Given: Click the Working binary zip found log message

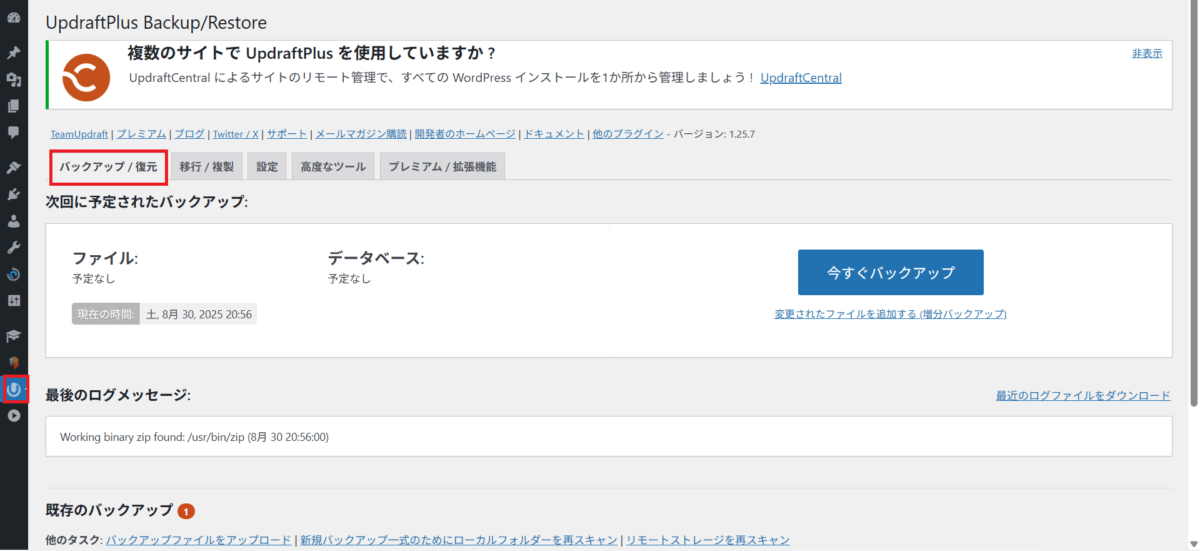Looking at the screenshot, I should click(195, 437).
